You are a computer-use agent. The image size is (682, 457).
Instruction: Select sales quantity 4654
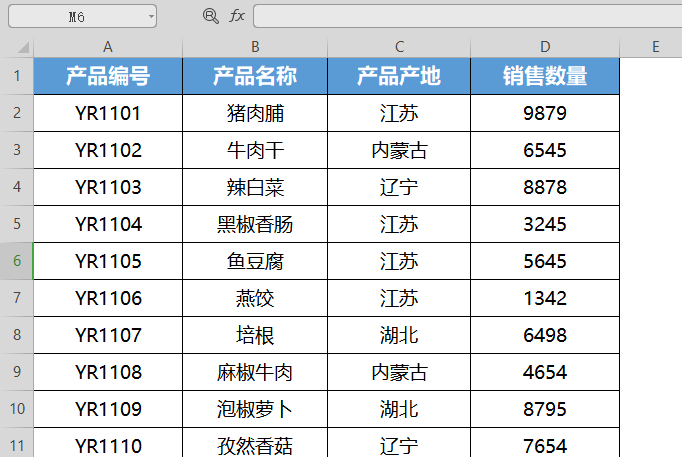point(545,372)
